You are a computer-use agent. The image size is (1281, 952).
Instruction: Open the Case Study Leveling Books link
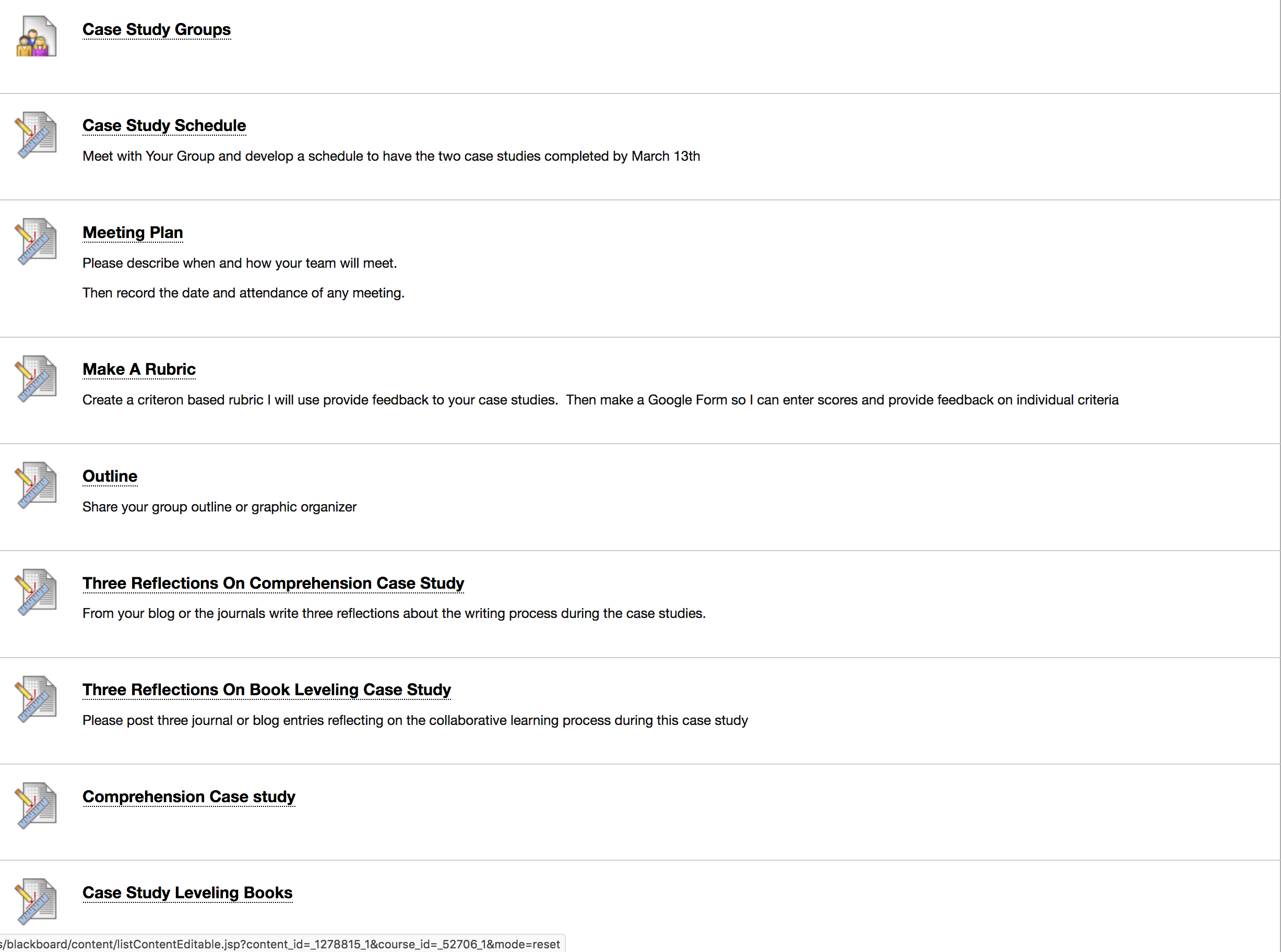coord(187,892)
